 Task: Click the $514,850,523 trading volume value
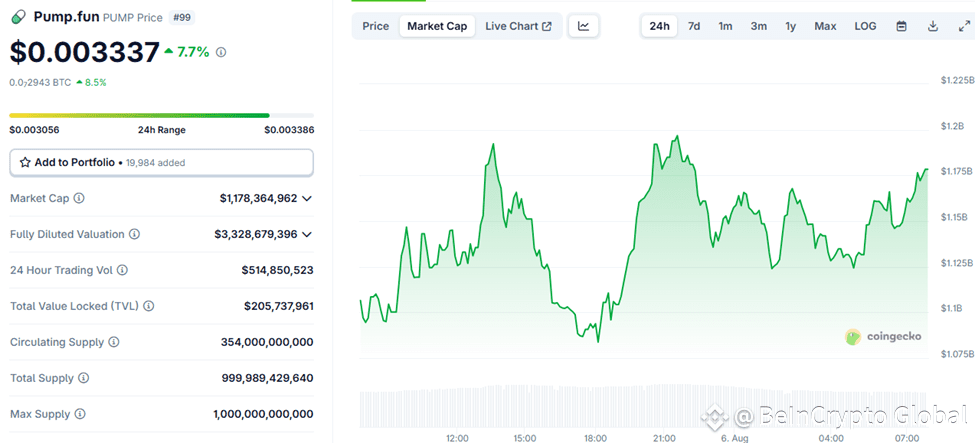pos(277,271)
